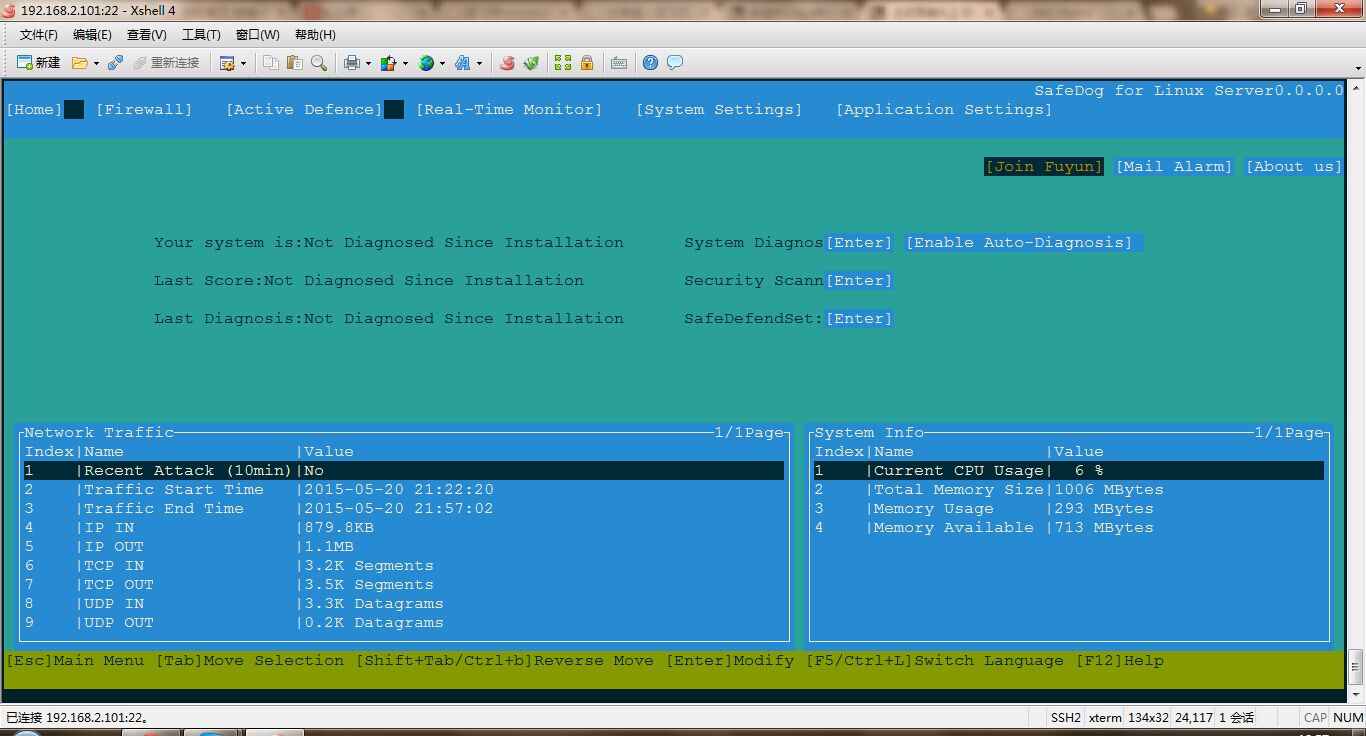1366x736 pixels.
Task: Click the keyboard mapping icon
Action: point(619,63)
